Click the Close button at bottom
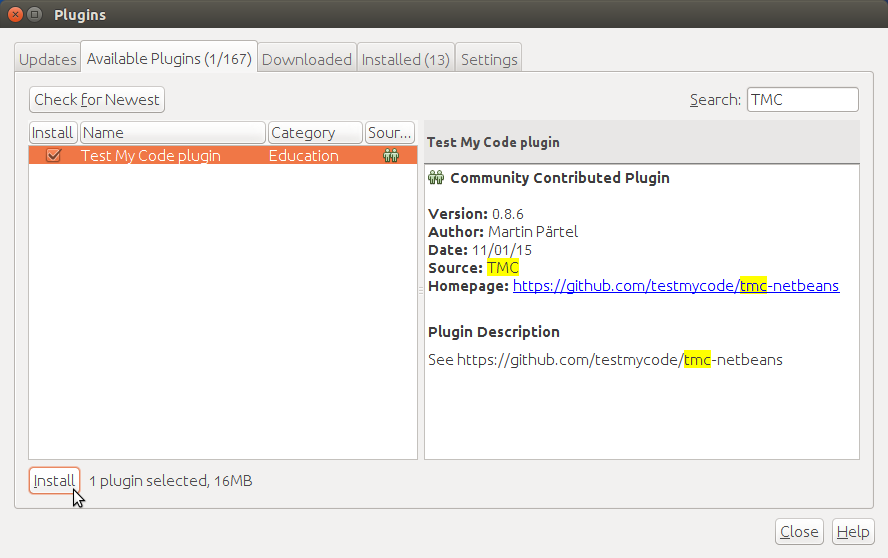Screen dimensions: 888x558 point(799,531)
